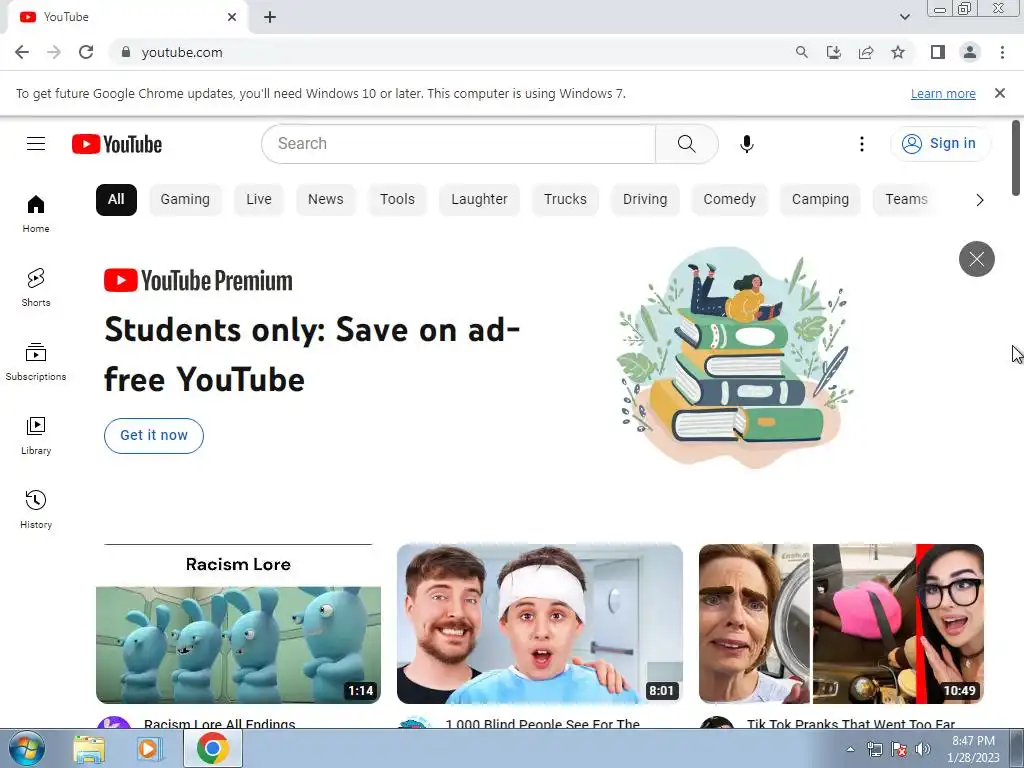
Task: Click the Action Center flag tray icon
Action: [899, 749]
